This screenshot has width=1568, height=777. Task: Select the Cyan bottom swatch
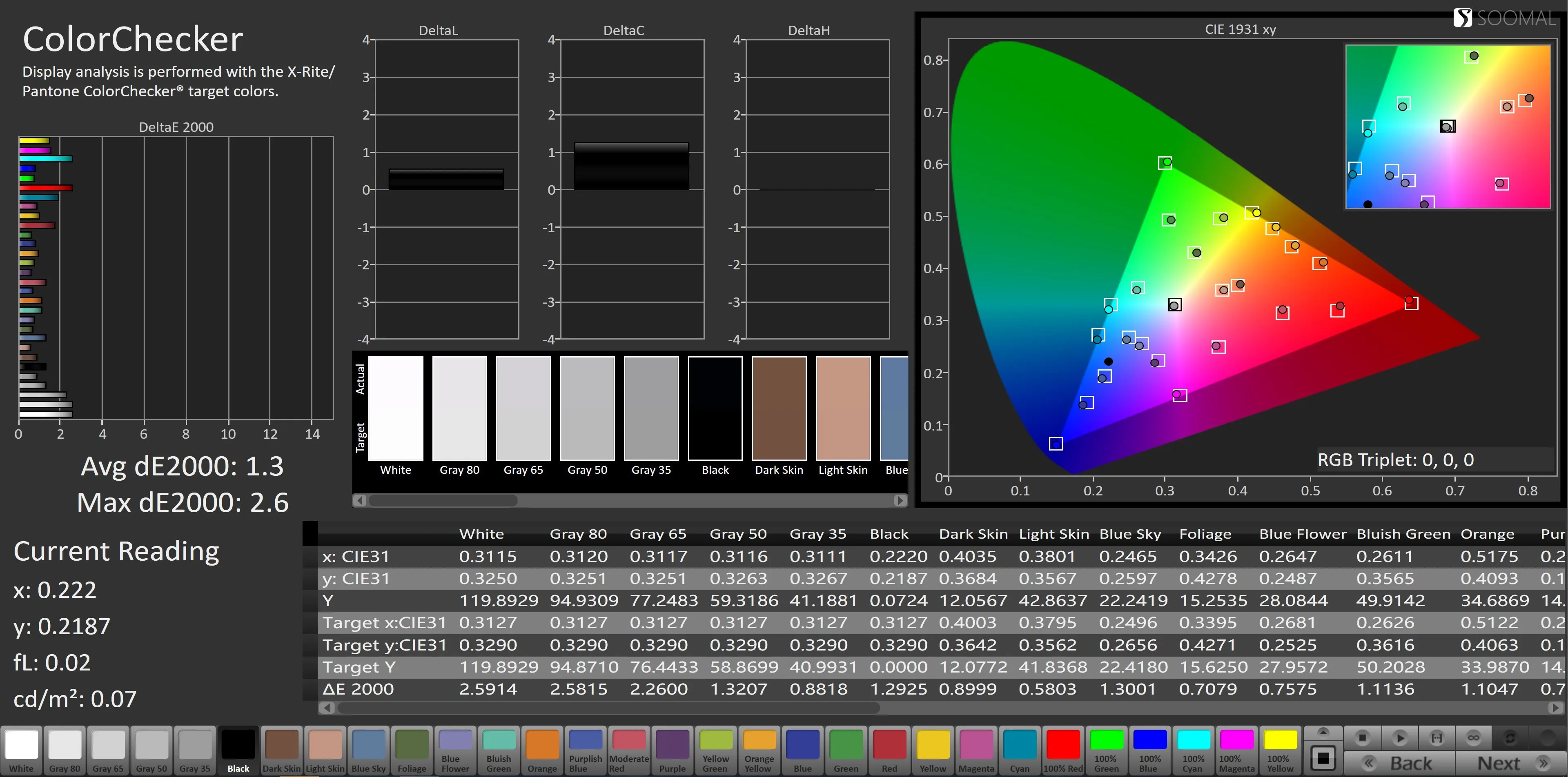coord(1020,750)
